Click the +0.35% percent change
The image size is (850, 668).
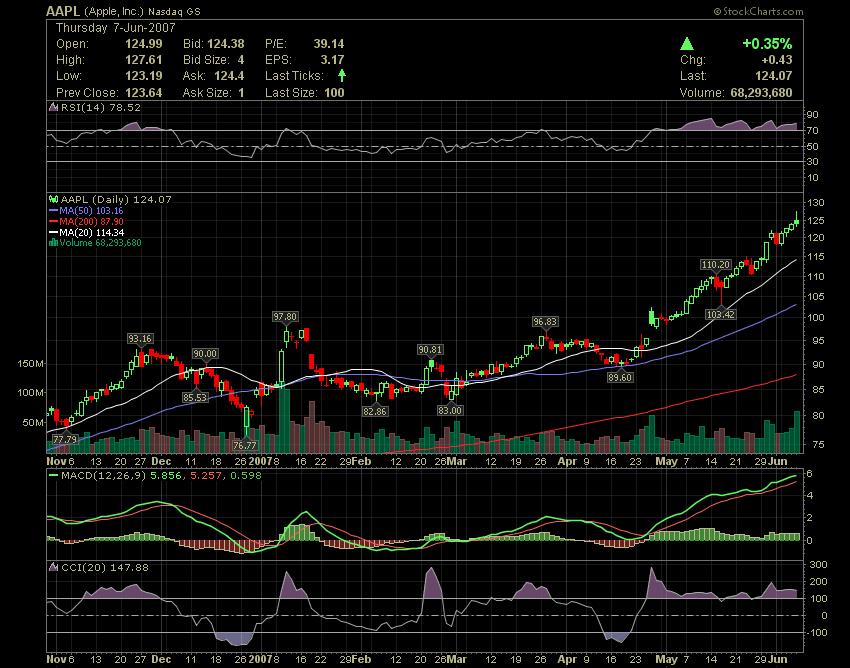click(x=767, y=43)
